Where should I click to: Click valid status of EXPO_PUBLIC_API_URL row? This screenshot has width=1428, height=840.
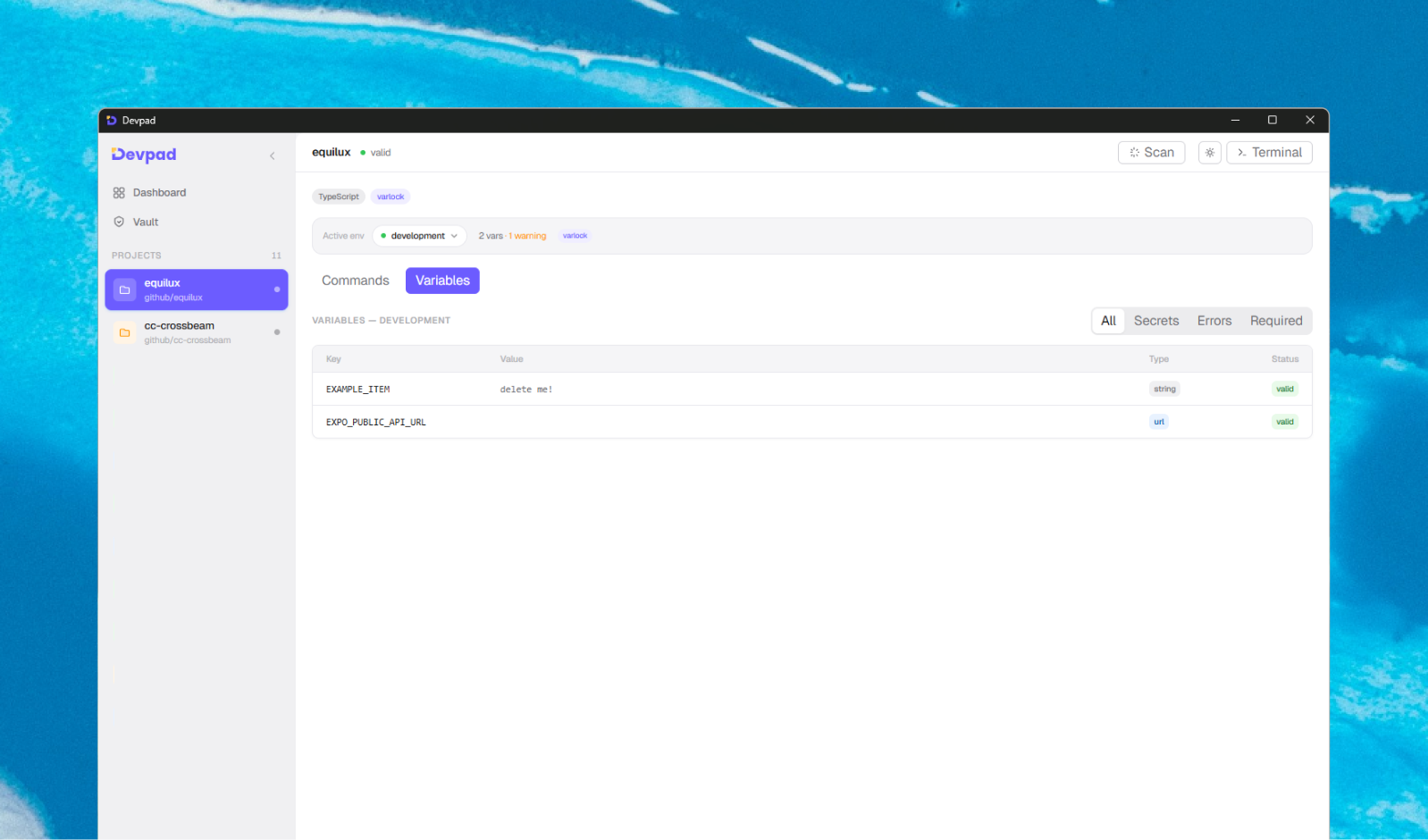1285,422
